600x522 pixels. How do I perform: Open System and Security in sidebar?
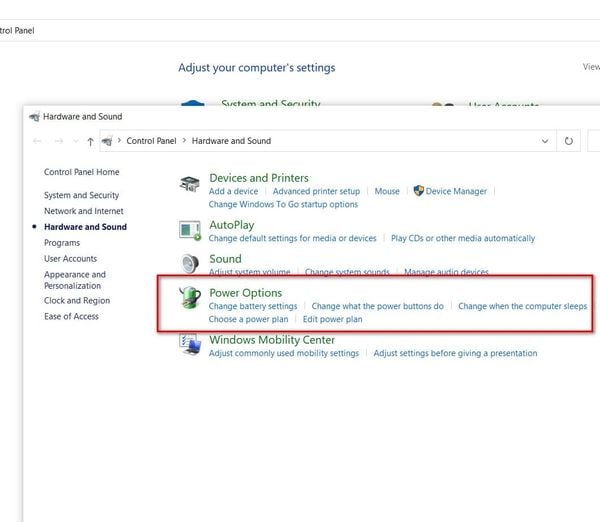81,196
